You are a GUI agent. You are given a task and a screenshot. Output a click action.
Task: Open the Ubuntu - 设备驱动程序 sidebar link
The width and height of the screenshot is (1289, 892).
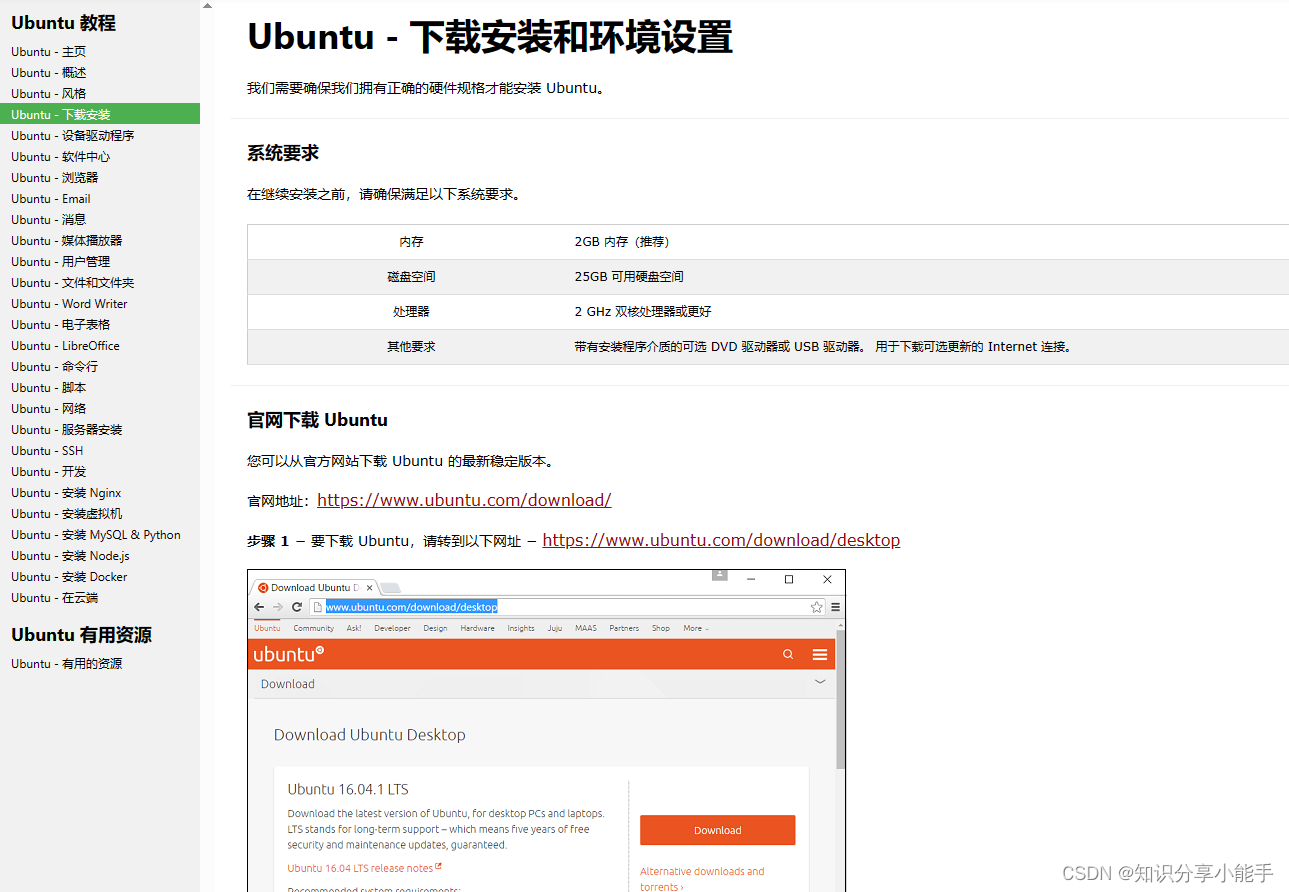73,135
